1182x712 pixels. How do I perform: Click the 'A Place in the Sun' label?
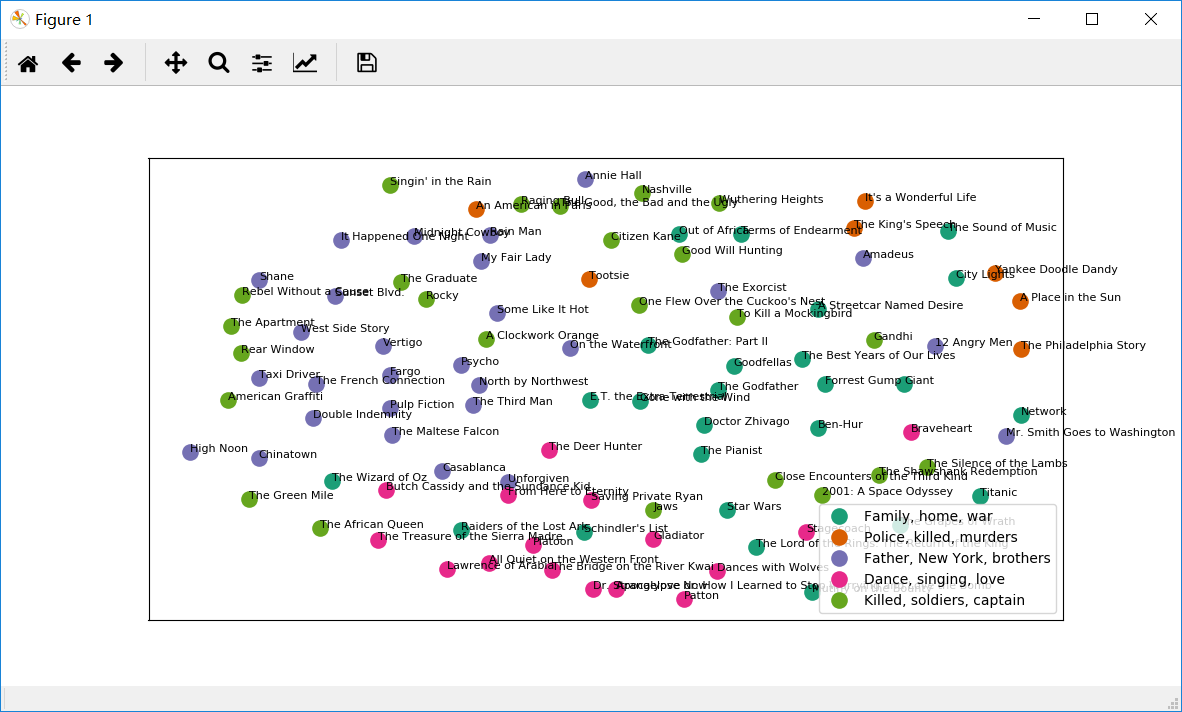point(1070,297)
